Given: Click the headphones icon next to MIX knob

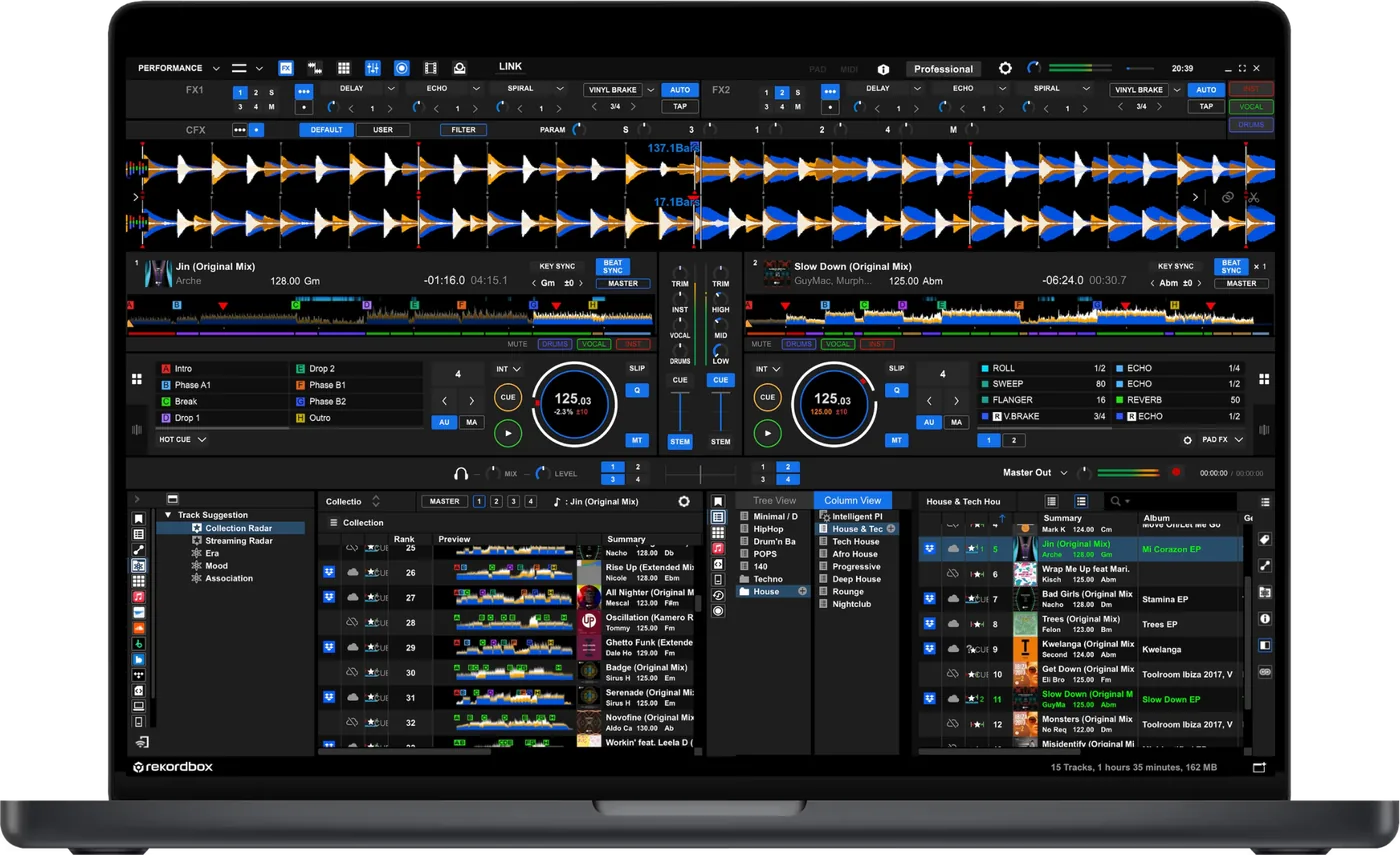Looking at the screenshot, I should (461, 473).
